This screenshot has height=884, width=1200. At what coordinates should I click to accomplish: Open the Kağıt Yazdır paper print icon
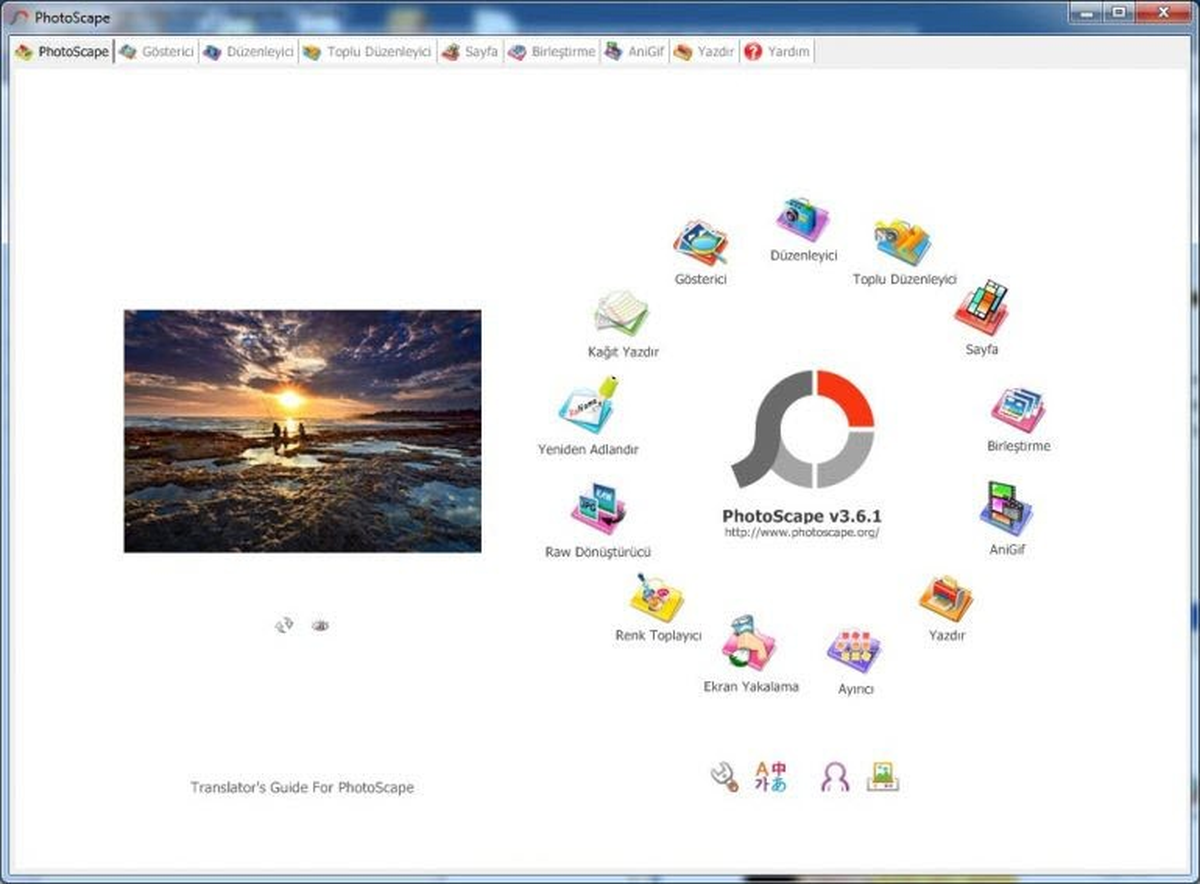622,313
